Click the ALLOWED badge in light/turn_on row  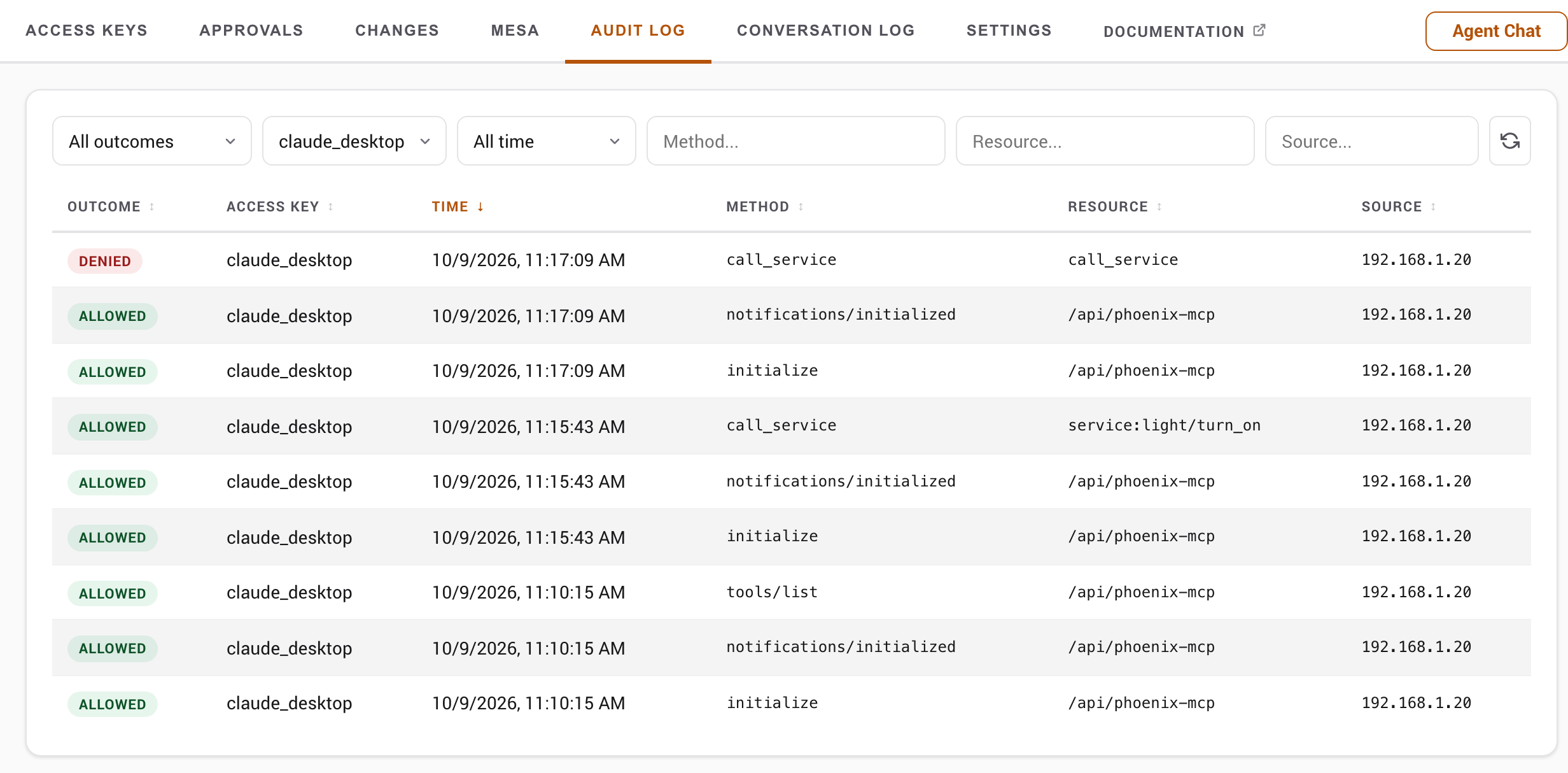[113, 427]
